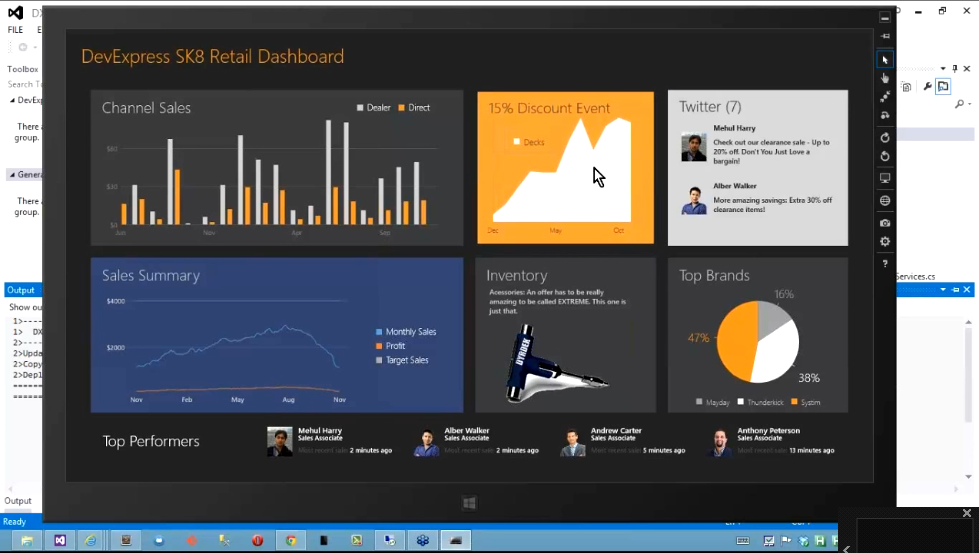Open File Explorer from the taskbar
The image size is (979, 553).
(x=27, y=541)
